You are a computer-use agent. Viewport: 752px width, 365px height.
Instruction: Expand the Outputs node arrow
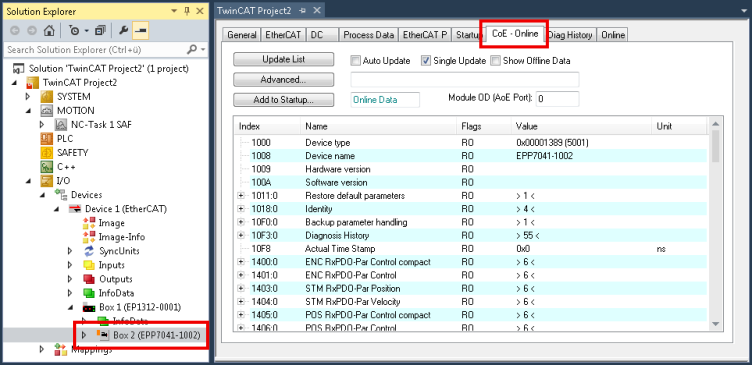tap(70, 279)
